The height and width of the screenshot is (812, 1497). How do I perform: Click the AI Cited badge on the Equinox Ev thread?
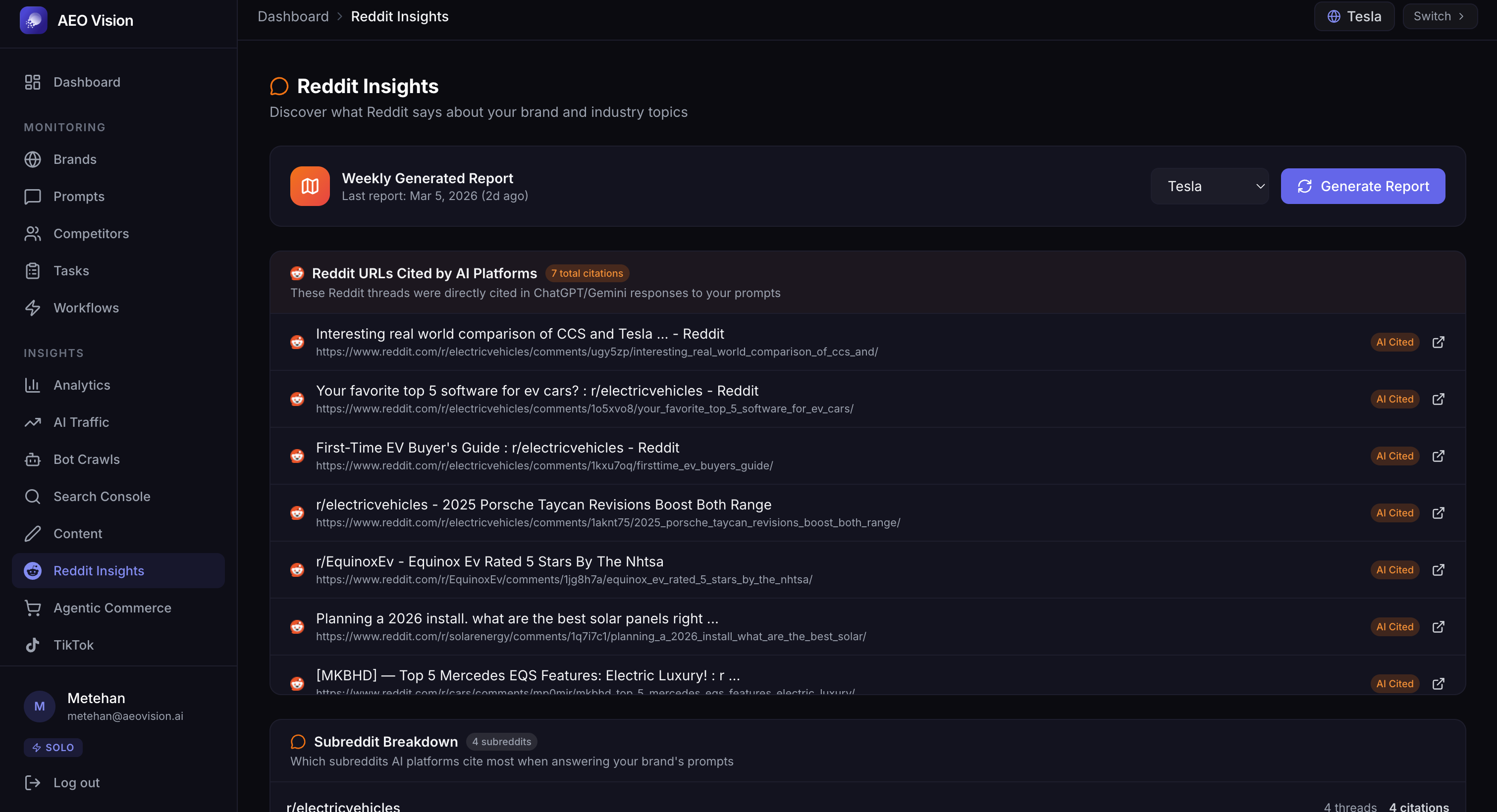(1395, 569)
